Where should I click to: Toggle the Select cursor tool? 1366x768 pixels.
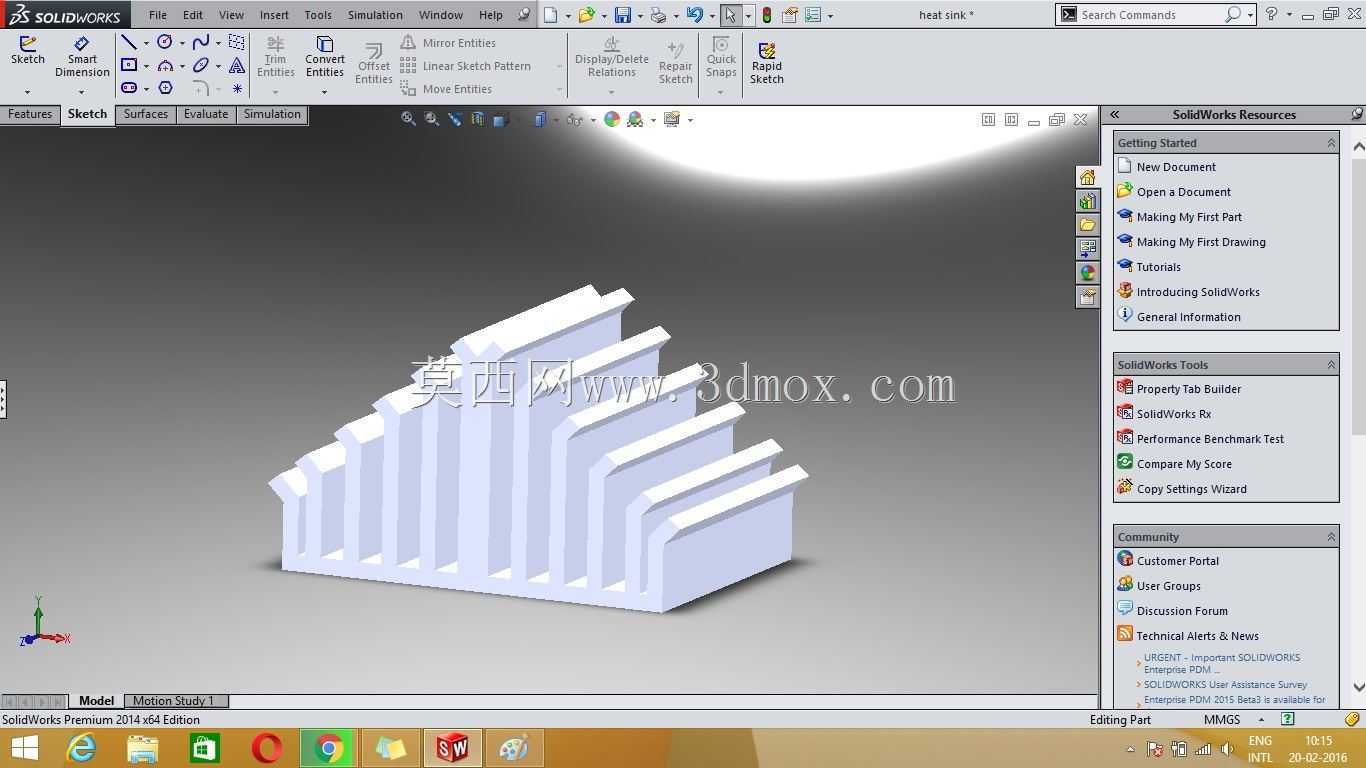click(x=731, y=15)
